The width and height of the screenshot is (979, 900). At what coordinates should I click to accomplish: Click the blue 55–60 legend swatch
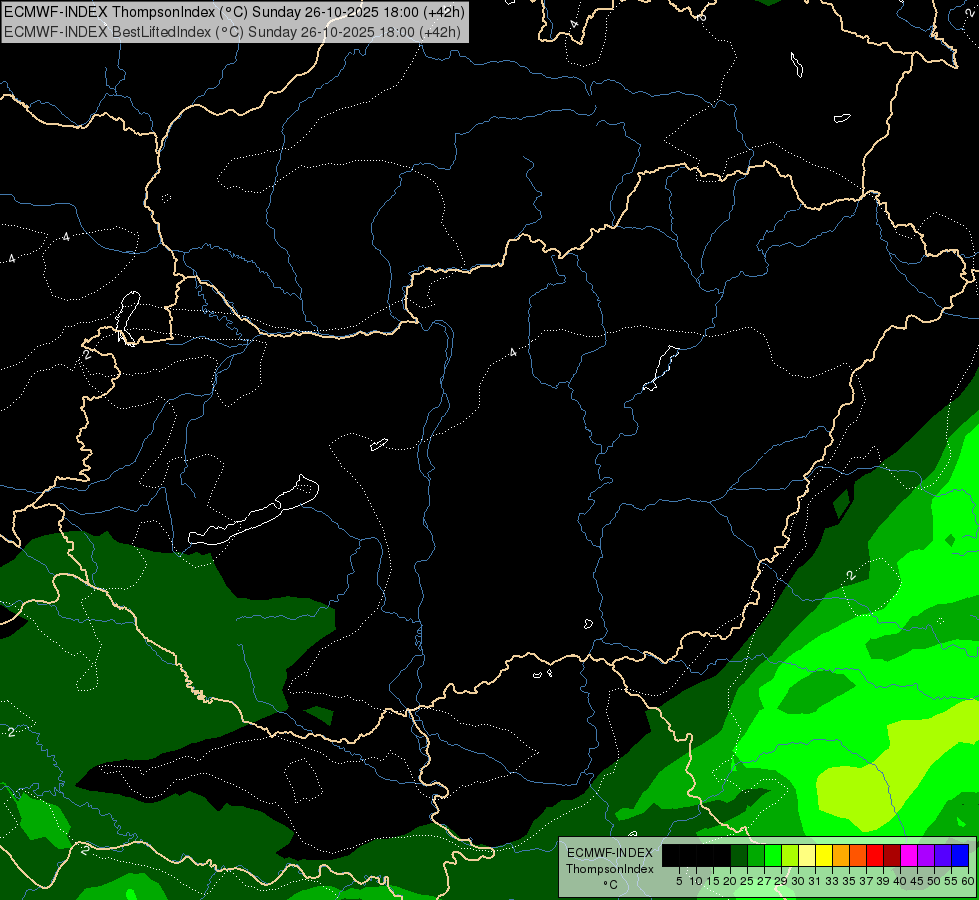[x=960, y=855]
